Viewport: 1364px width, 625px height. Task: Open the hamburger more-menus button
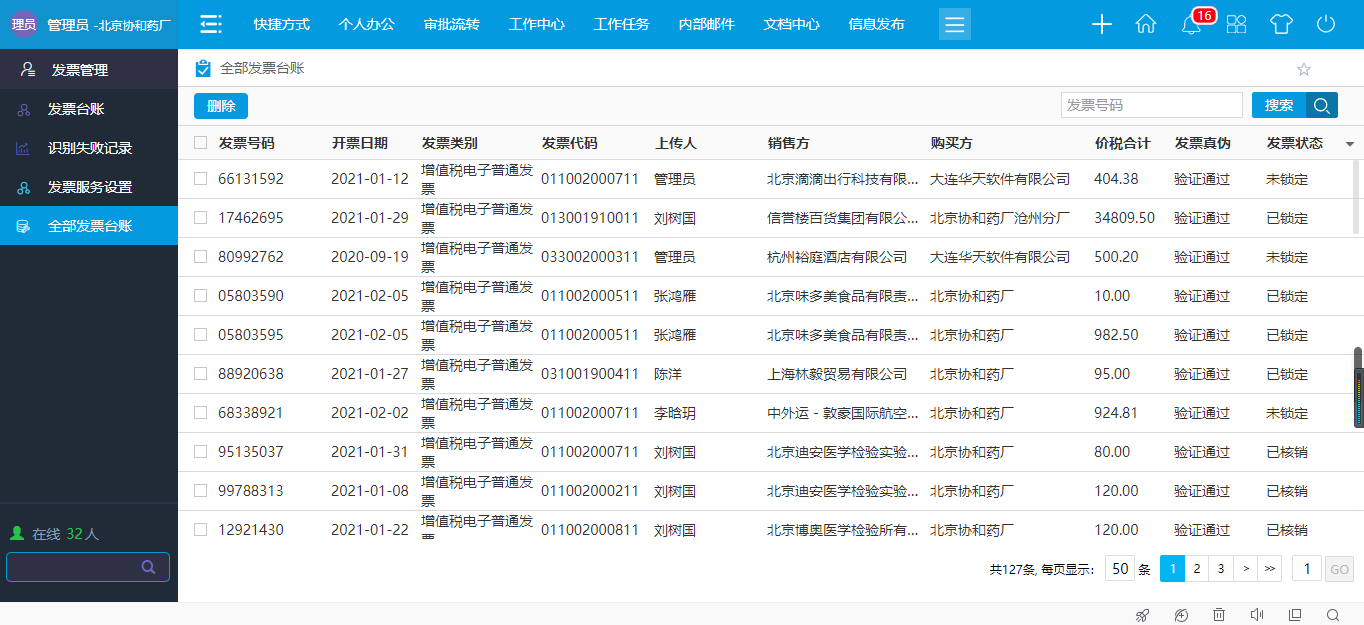pos(954,24)
